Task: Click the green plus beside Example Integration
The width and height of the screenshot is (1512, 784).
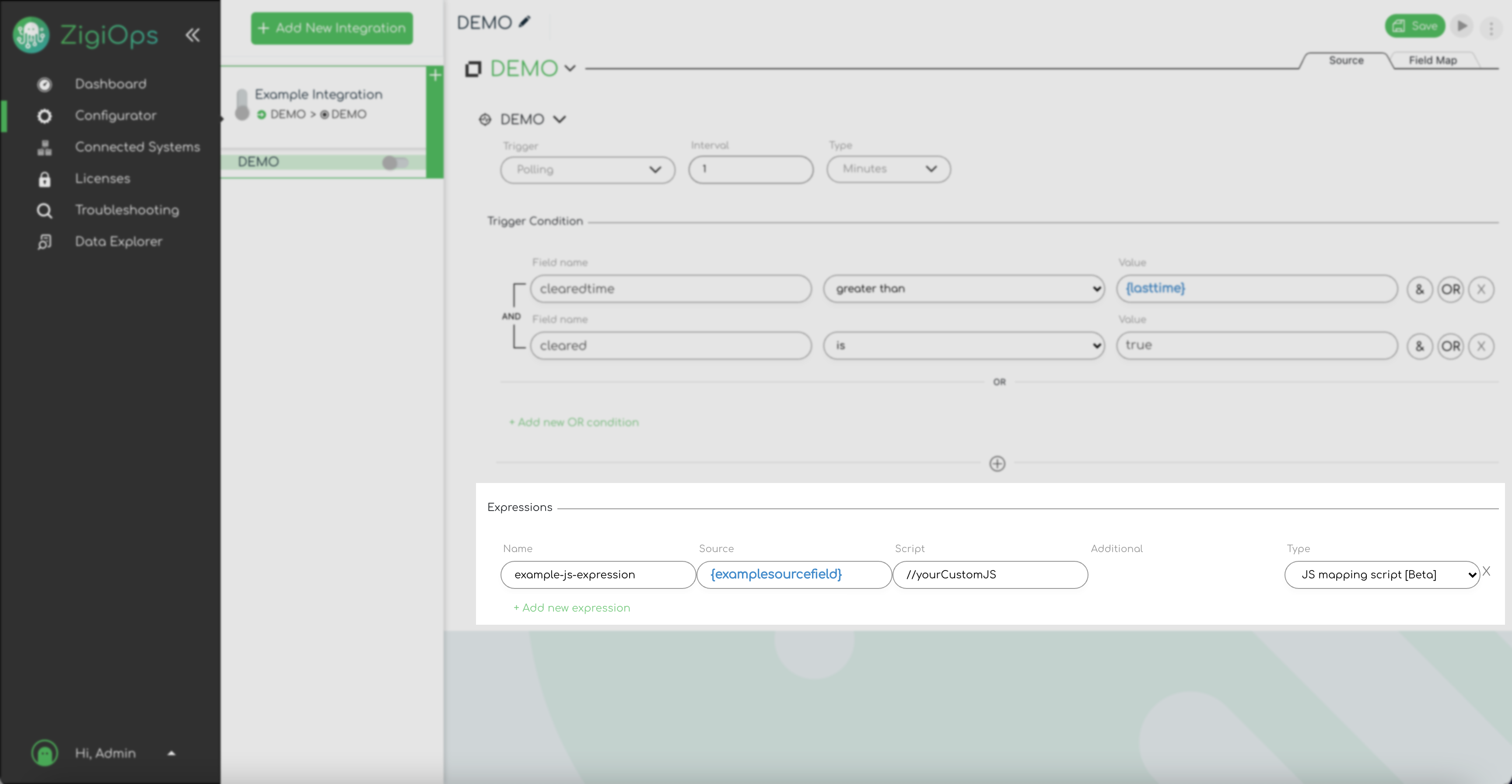Action: pos(435,75)
